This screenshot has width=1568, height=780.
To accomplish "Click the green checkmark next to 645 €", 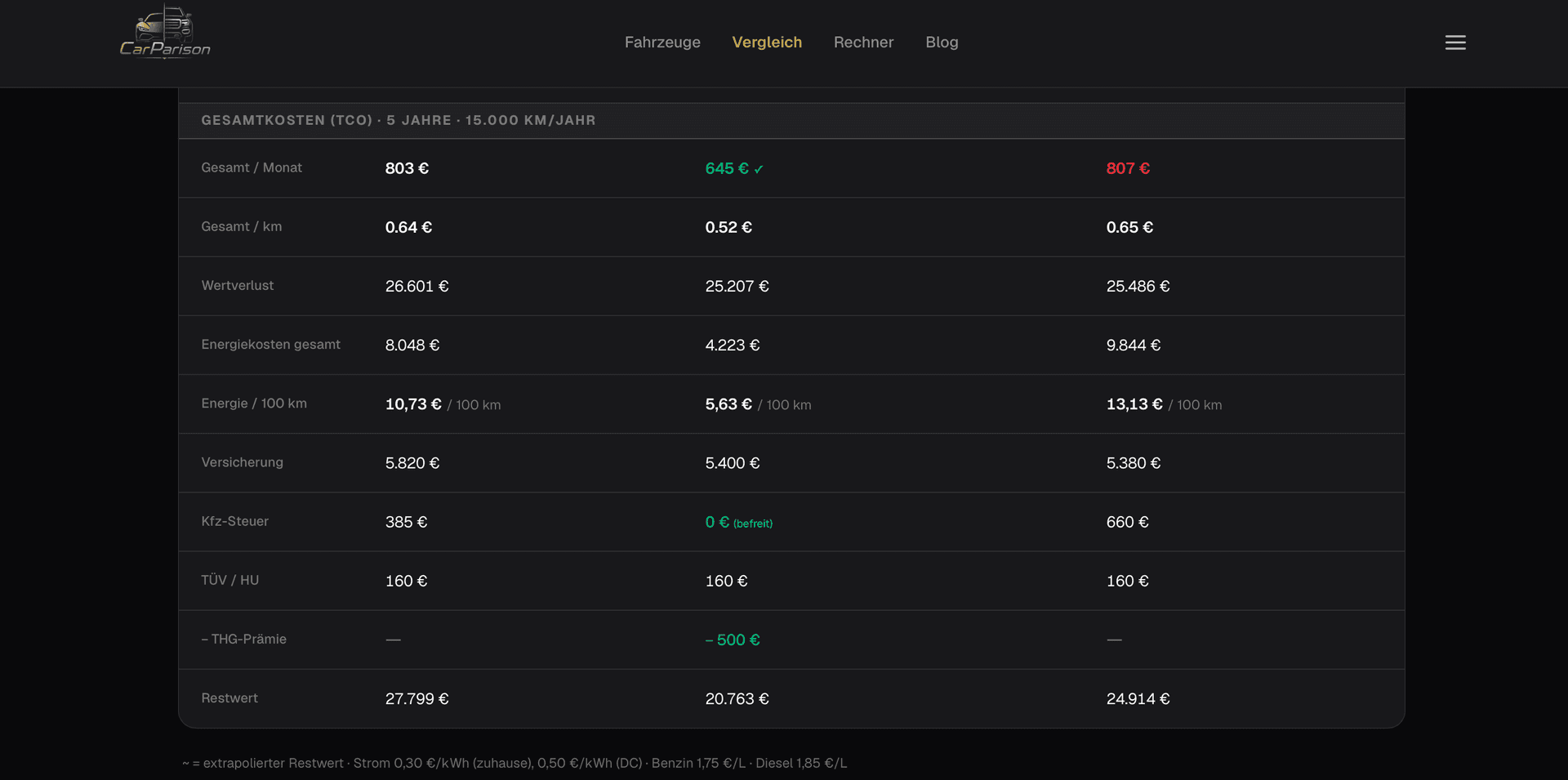I will pyautogui.click(x=759, y=169).
